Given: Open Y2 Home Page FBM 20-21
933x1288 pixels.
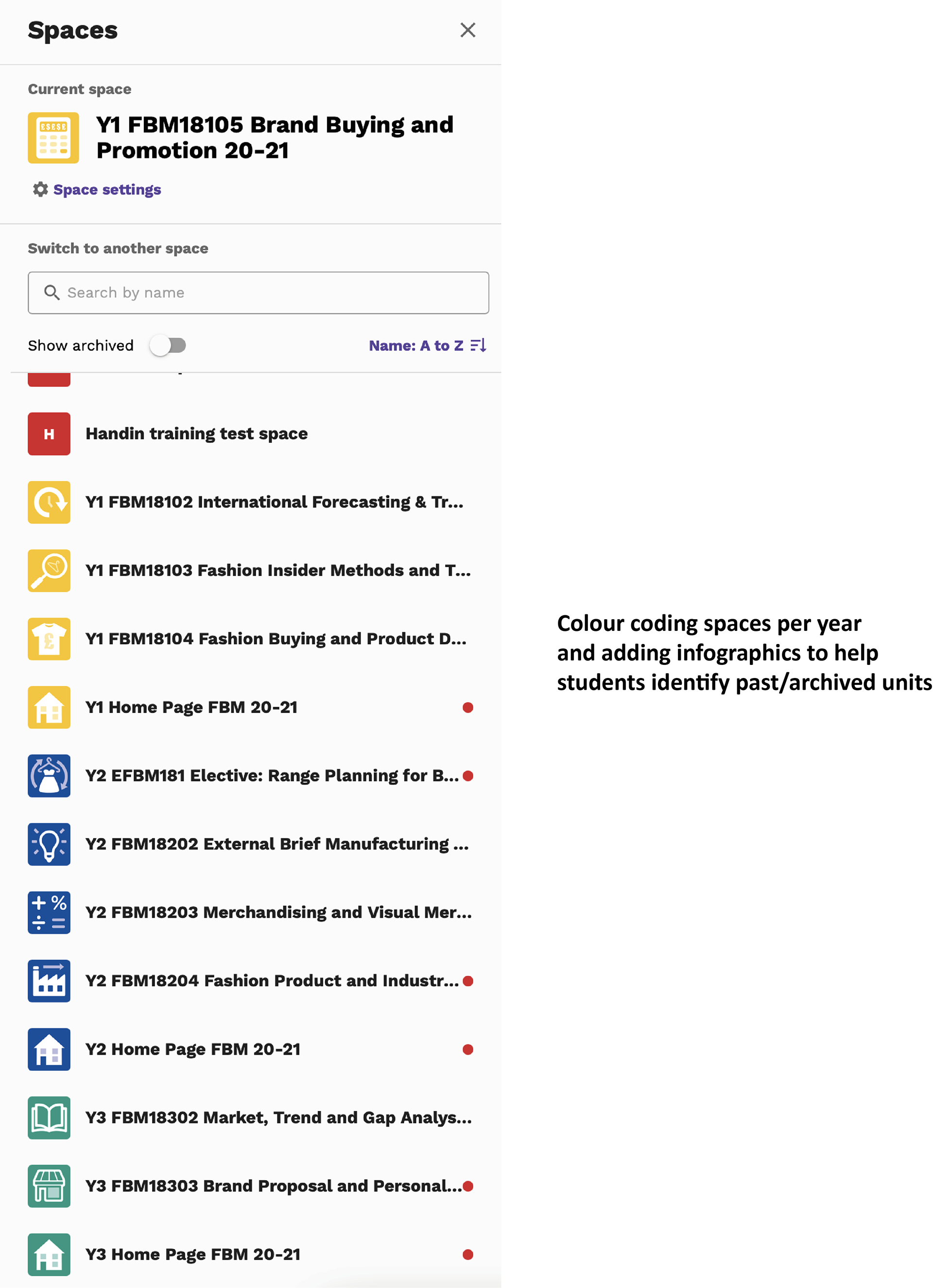Looking at the screenshot, I should [x=193, y=1049].
